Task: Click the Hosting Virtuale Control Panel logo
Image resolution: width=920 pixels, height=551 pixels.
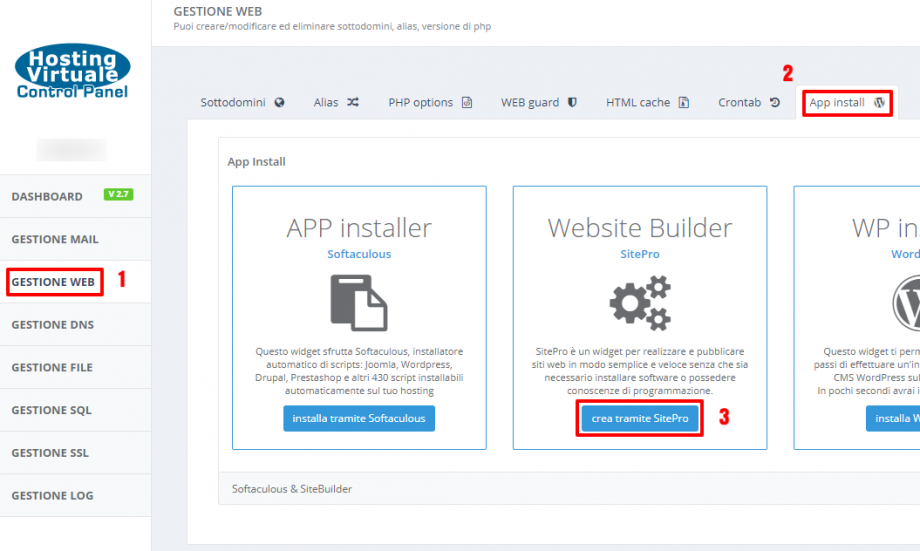Action: (72, 72)
